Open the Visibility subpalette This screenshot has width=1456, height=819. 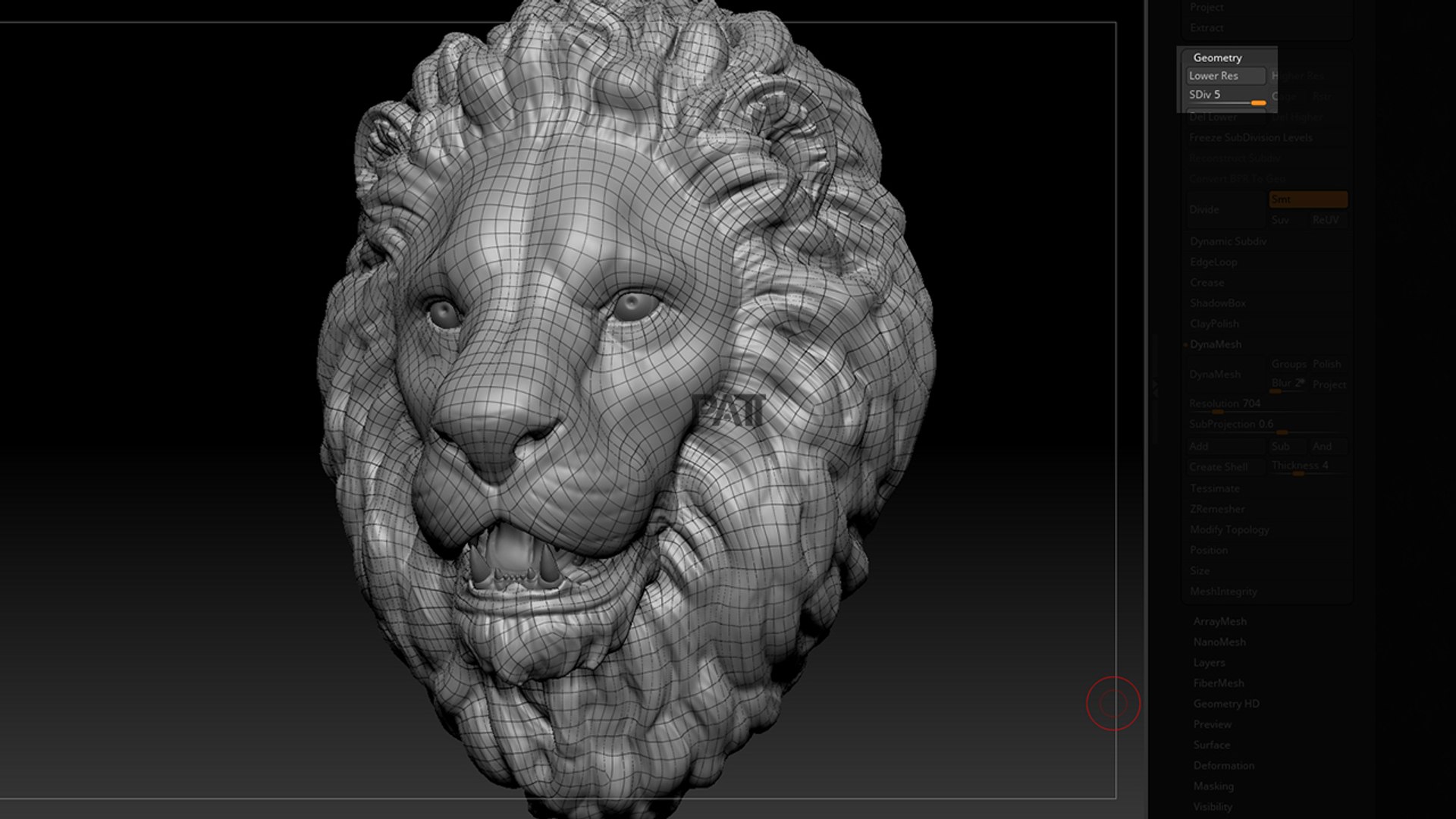(1213, 806)
